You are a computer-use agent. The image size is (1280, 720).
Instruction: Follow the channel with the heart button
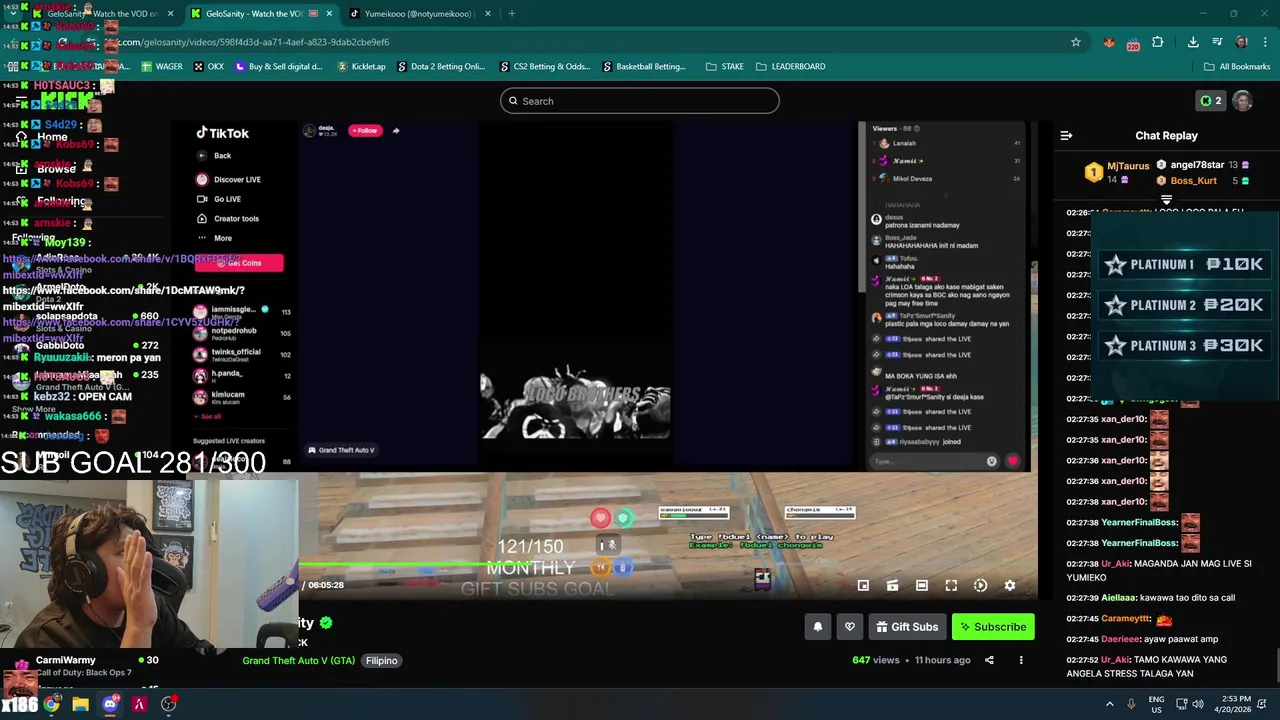click(850, 627)
